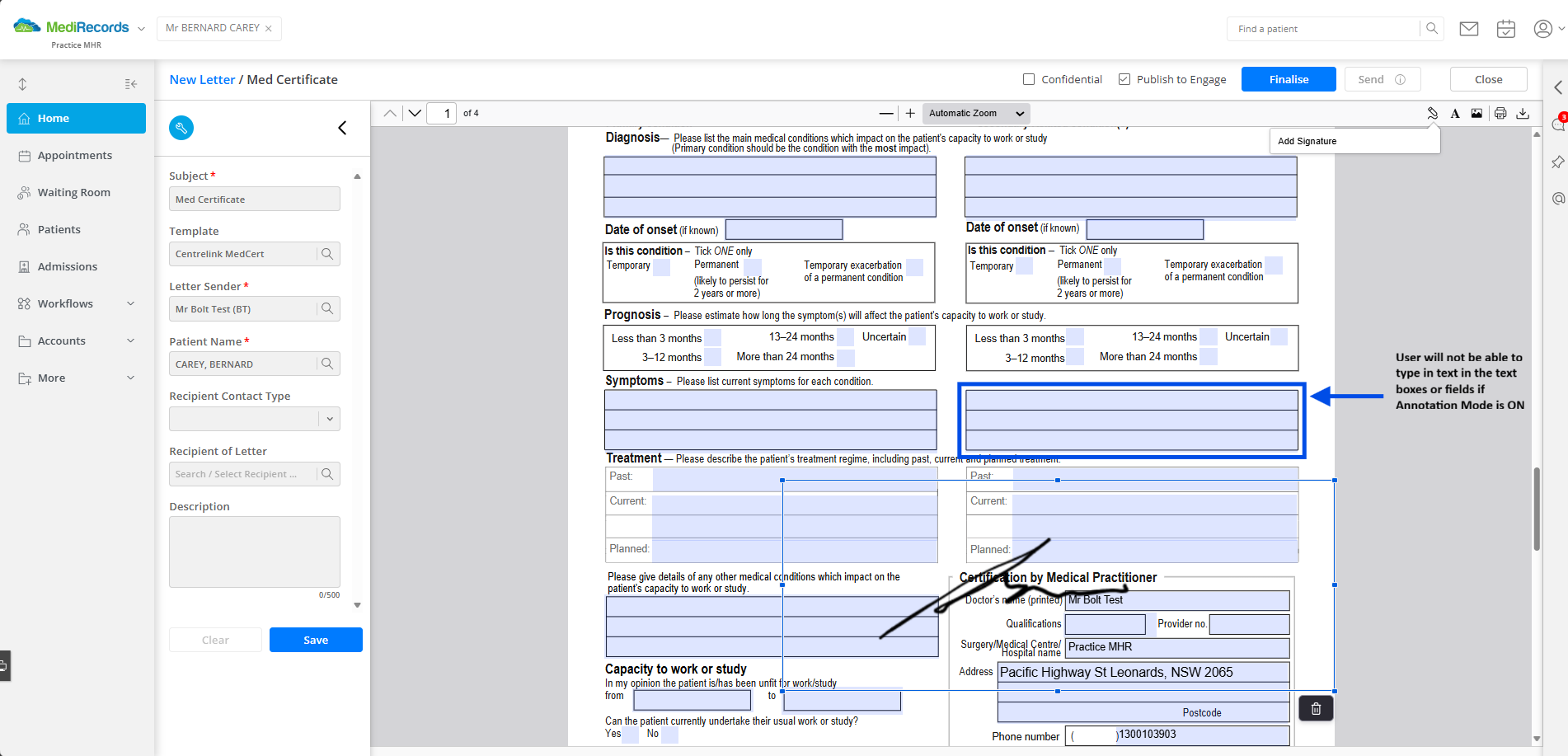Open the mail envelope icon
This screenshot has width=1568, height=756.
tap(1469, 29)
